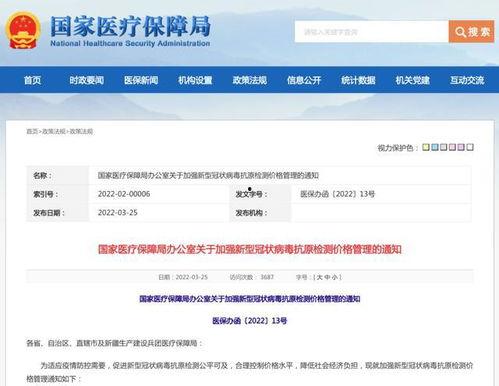Select the blue eye-protection color swatch
Image resolution: width=499 pixels, height=386 pixels.
click(435, 147)
